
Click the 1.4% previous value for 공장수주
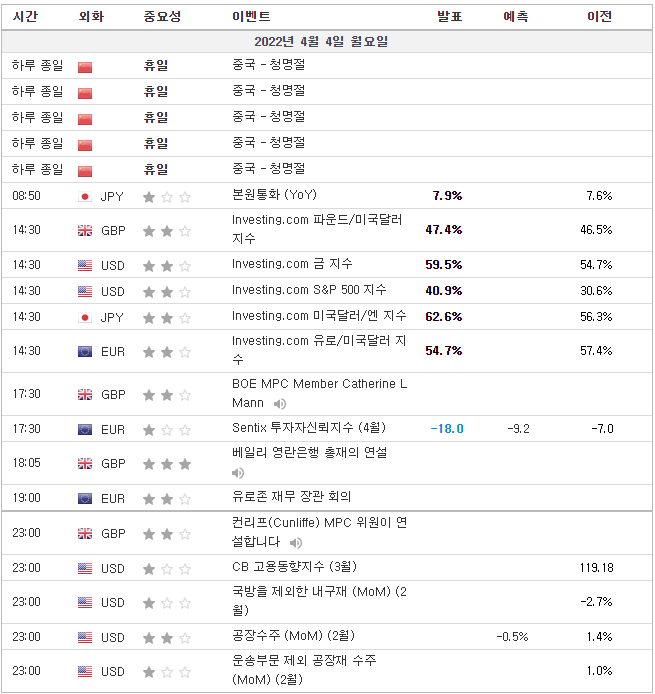pyautogui.click(x=600, y=637)
